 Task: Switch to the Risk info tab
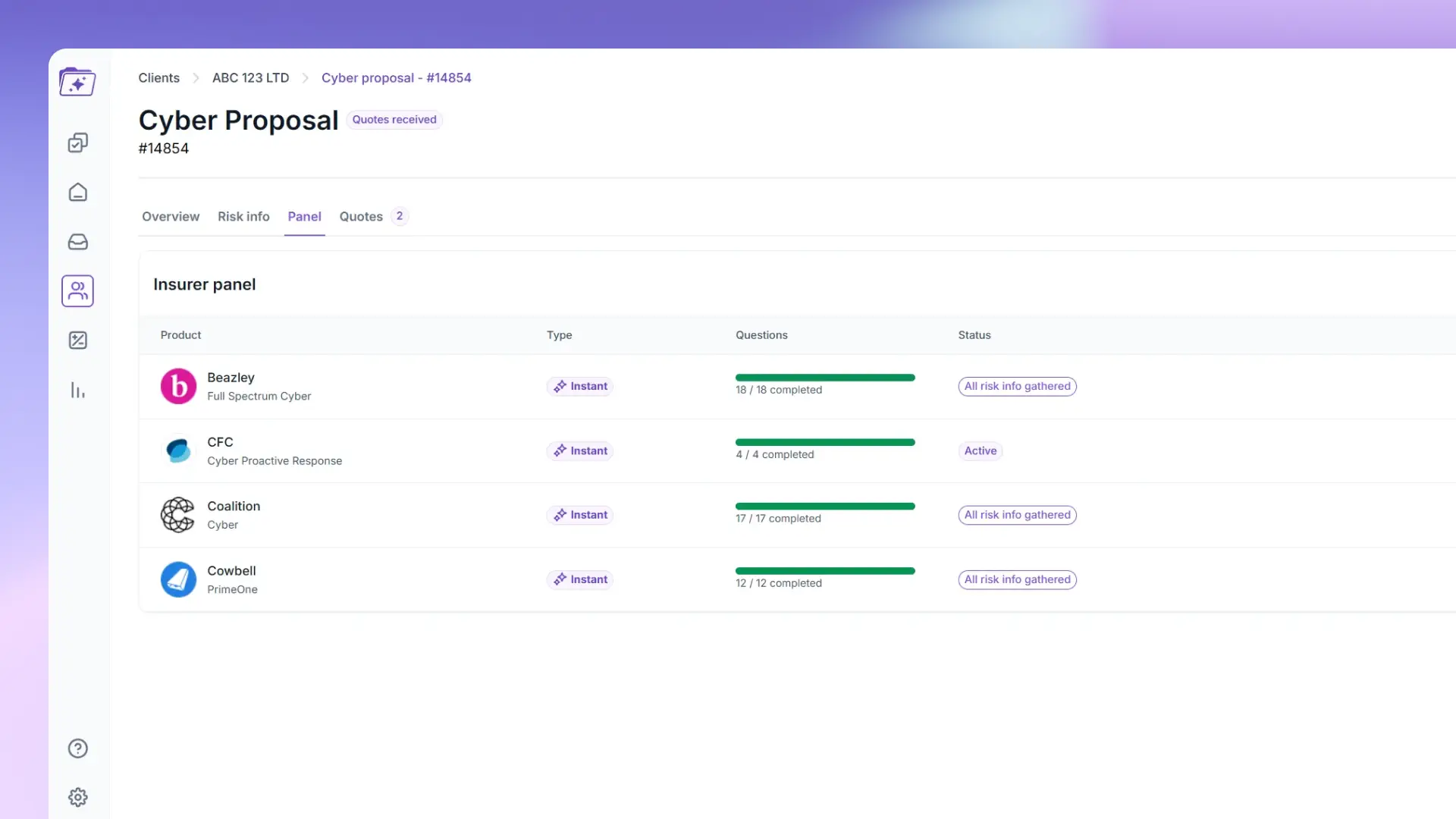pos(243,217)
